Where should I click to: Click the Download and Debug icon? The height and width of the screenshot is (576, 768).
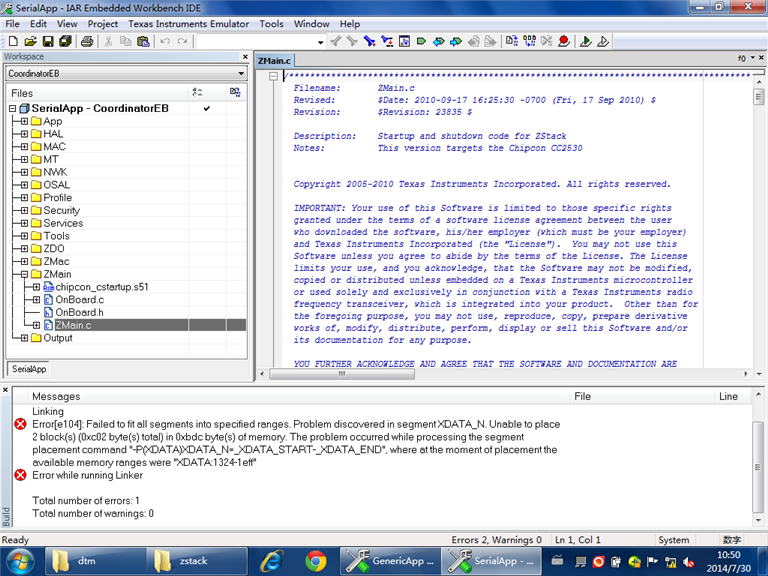tap(585, 42)
